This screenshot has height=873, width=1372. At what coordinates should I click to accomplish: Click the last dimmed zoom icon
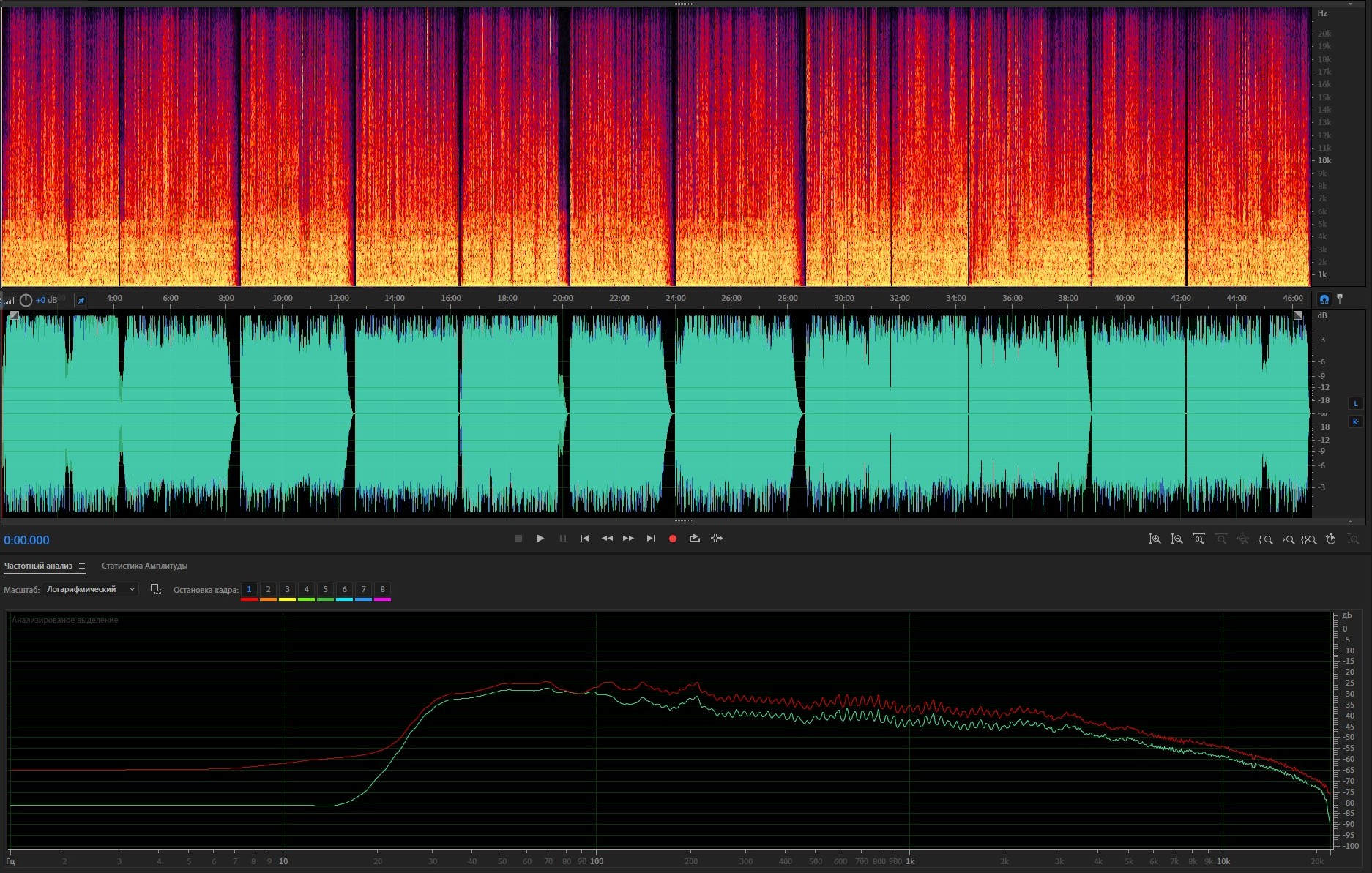click(1353, 539)
